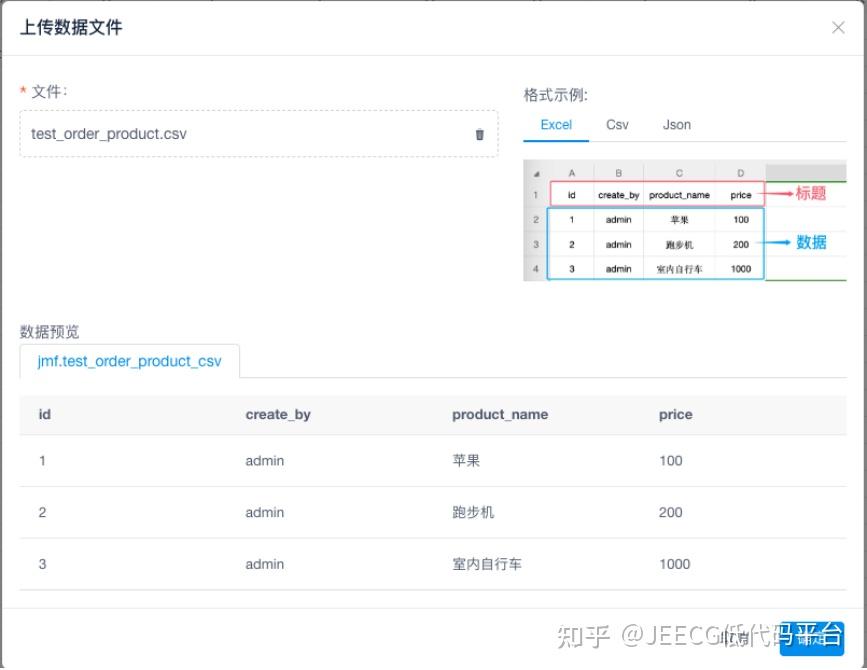Click the product_name column header
The height and width of the screenshot is (670, 867).
point(500,415)
